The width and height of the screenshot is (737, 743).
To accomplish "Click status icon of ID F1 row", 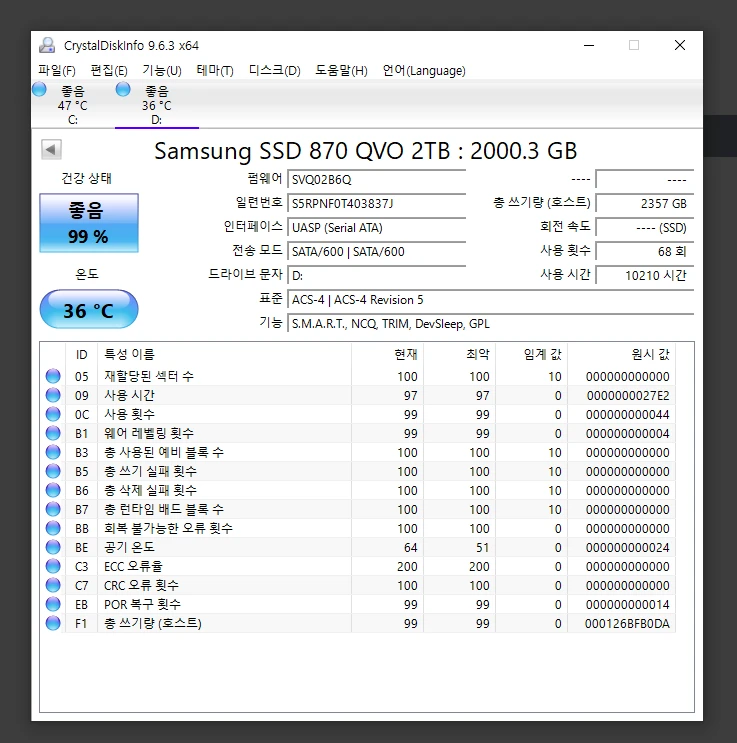I will point(53,623).
